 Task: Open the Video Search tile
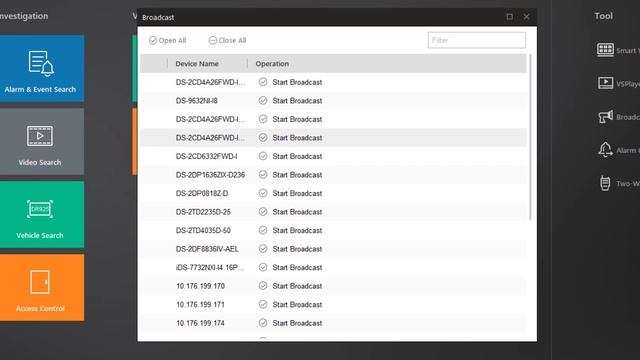coord(42,142)
